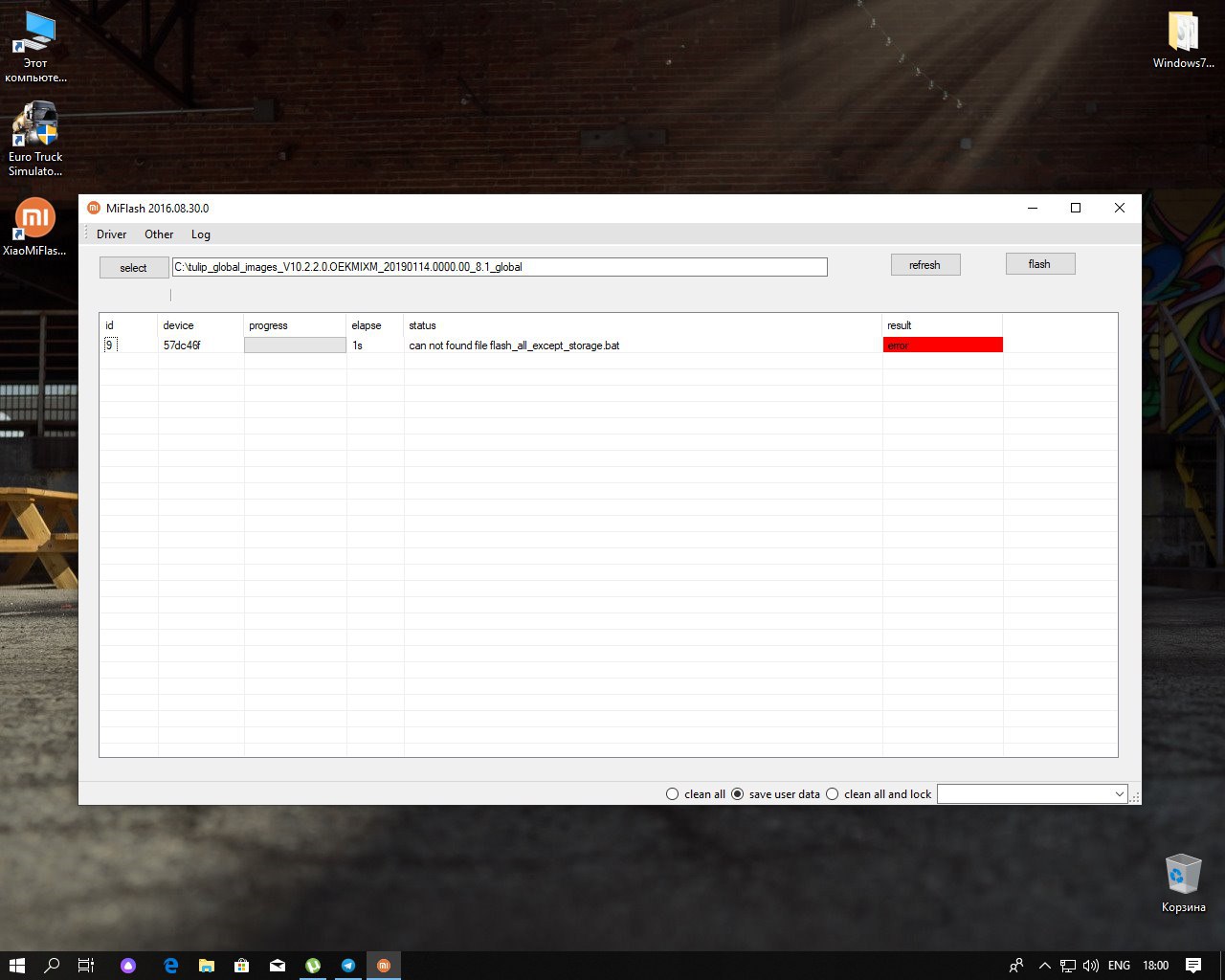Click the device column header
Image resolution: width=1225 pixels, height=980 pixels.
coord(201,325)
